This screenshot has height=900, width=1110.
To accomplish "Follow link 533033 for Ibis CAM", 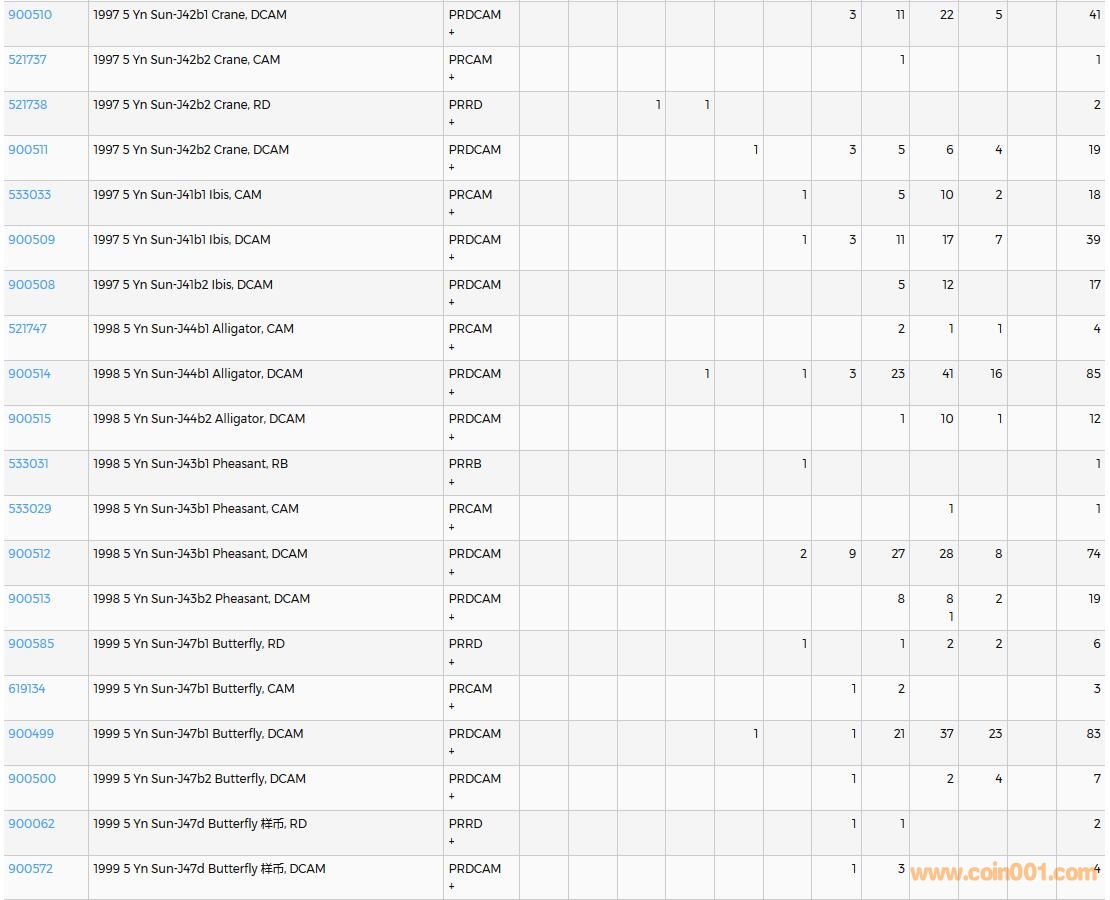I will click(29, 195).
